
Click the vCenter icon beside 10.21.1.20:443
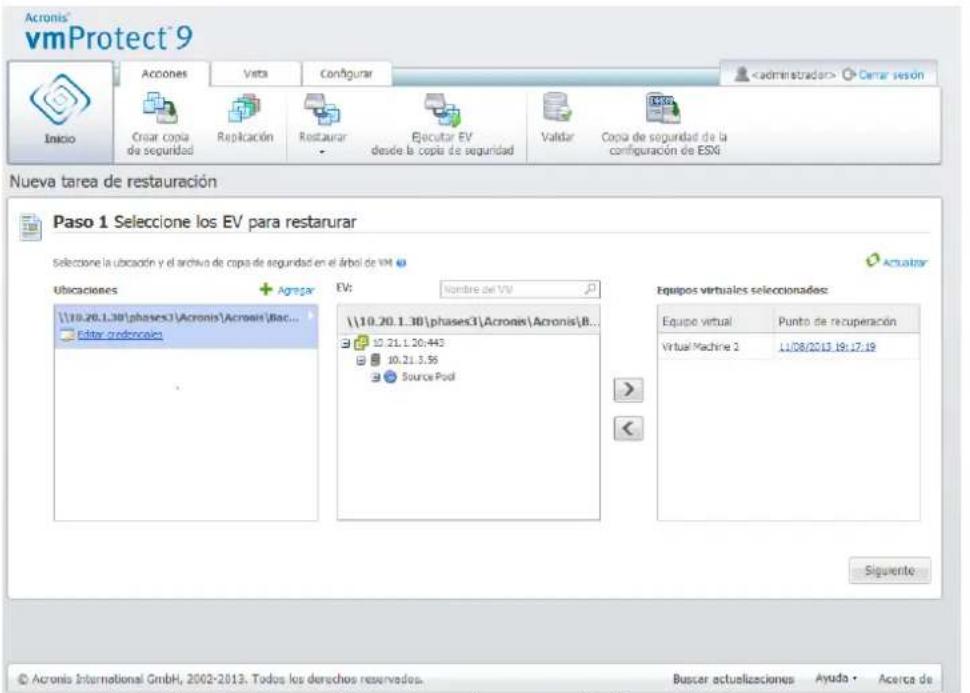[361, 343]
